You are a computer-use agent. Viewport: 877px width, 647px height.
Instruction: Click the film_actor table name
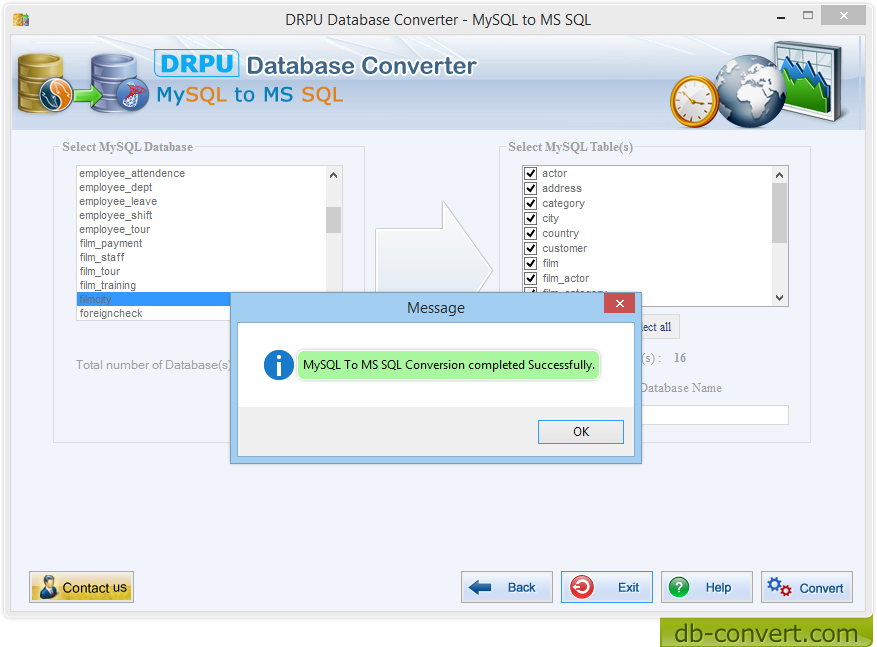point(565,278)
